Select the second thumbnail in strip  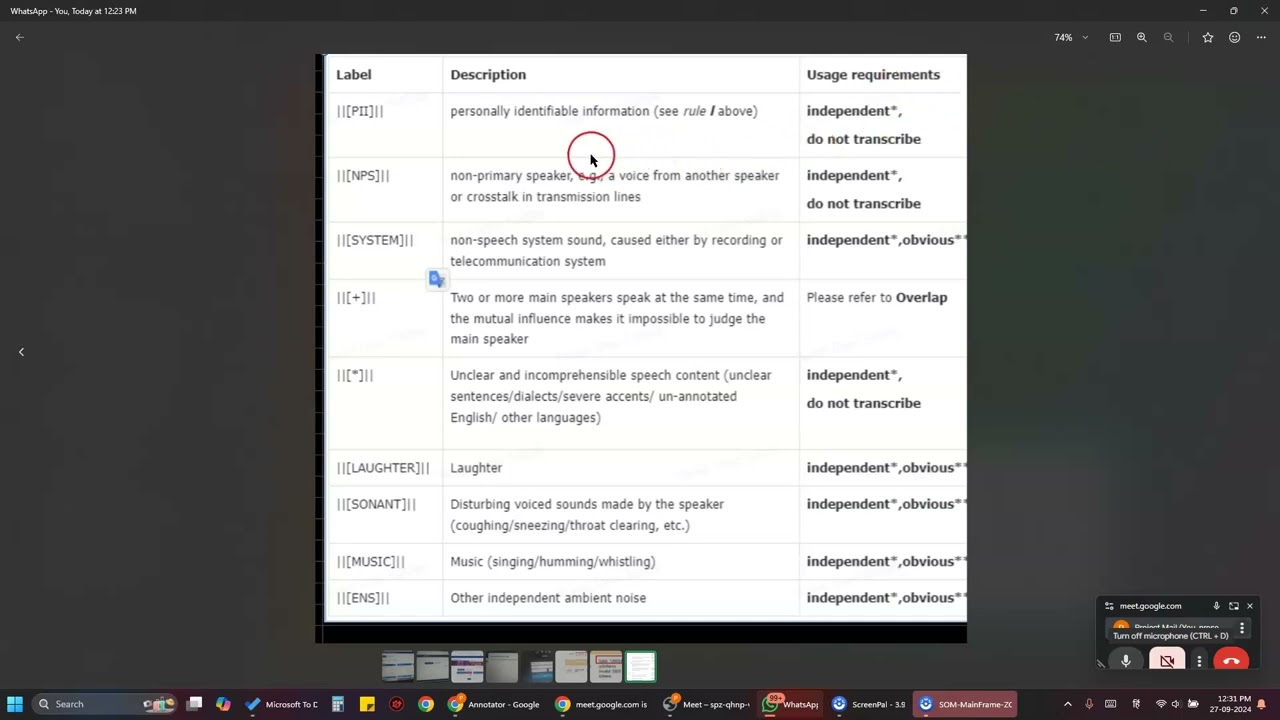point(432,667)
